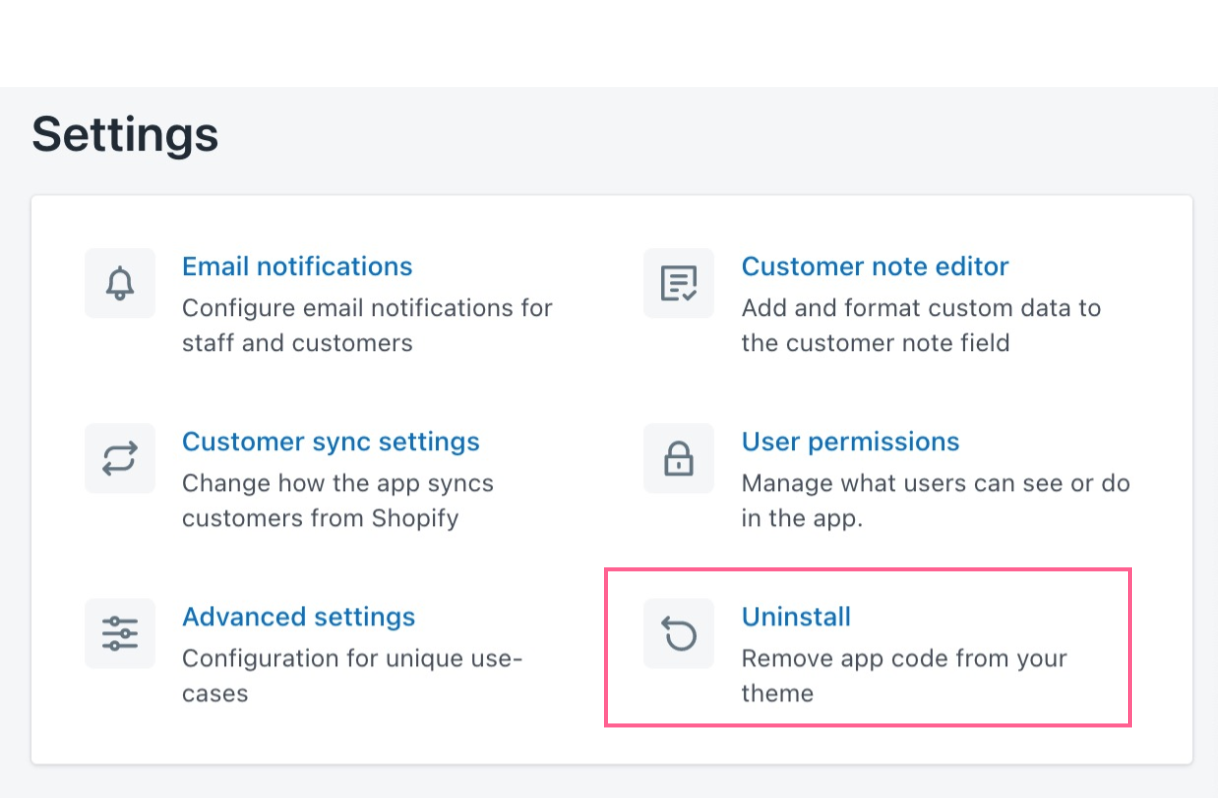Click "Configure email notifications for staff and customers" text

(367, 325)
